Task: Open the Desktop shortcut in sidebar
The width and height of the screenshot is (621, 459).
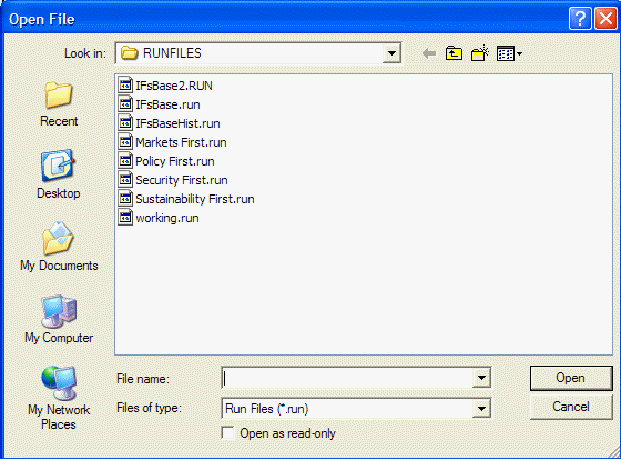Action: pyautogui.click(x=59, y=174)
